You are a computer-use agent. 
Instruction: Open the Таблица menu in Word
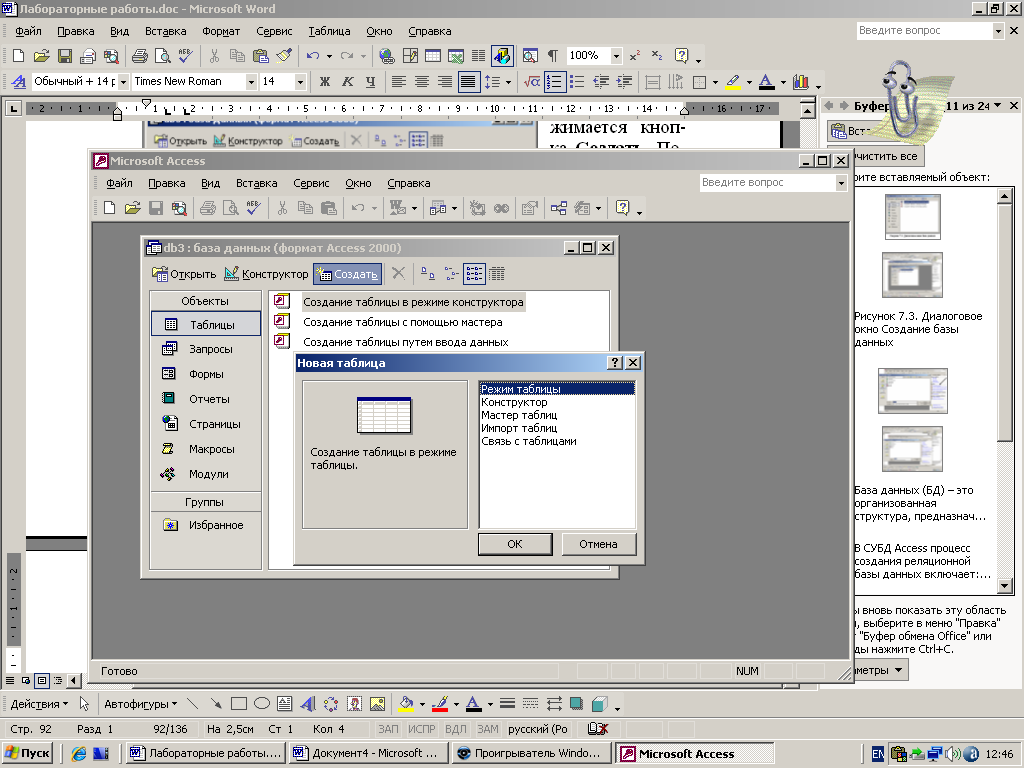coord(329,31)
